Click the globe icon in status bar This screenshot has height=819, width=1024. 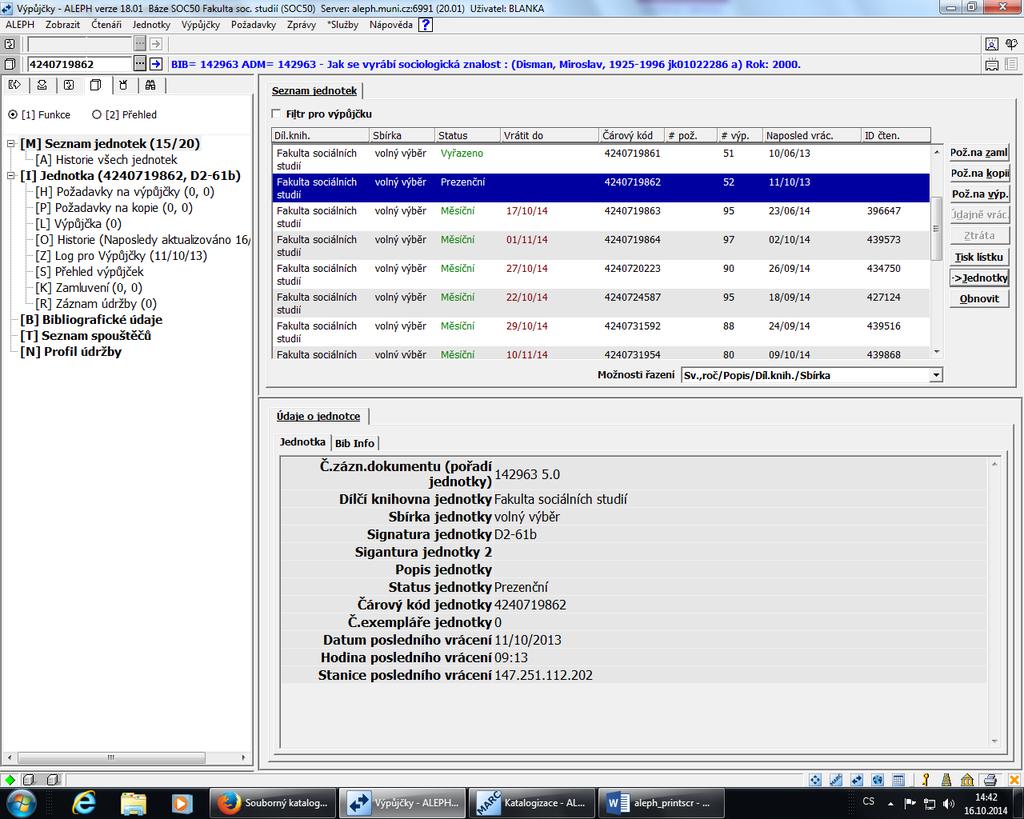point(878,779)
